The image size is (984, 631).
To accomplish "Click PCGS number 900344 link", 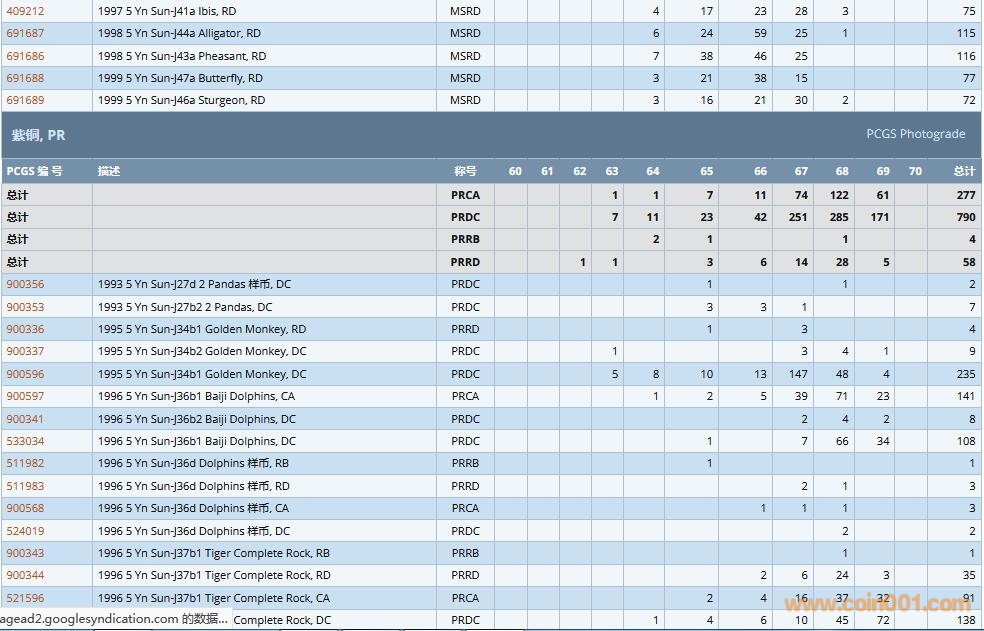I will click(x=25, y=575).
